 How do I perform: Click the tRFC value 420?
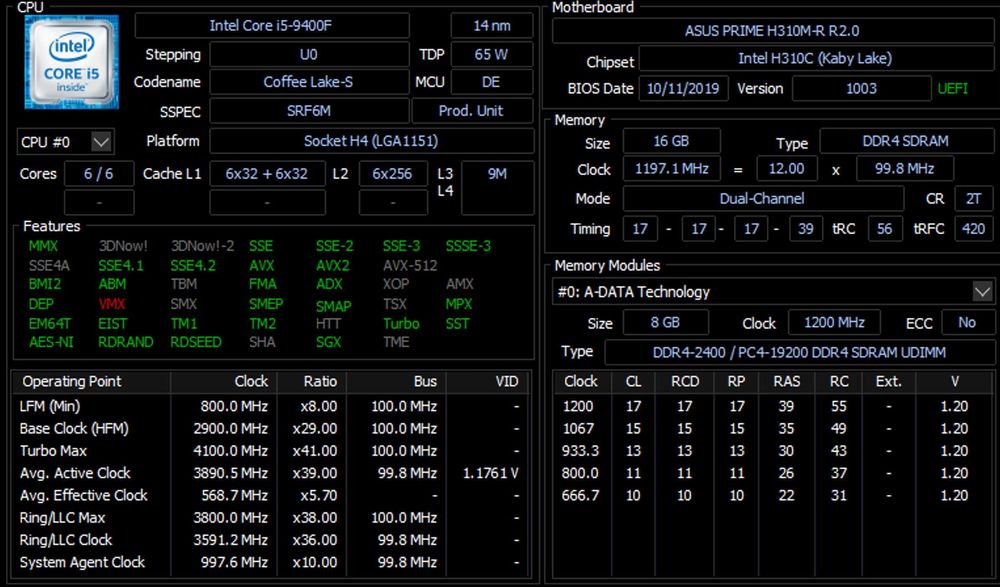973,228
